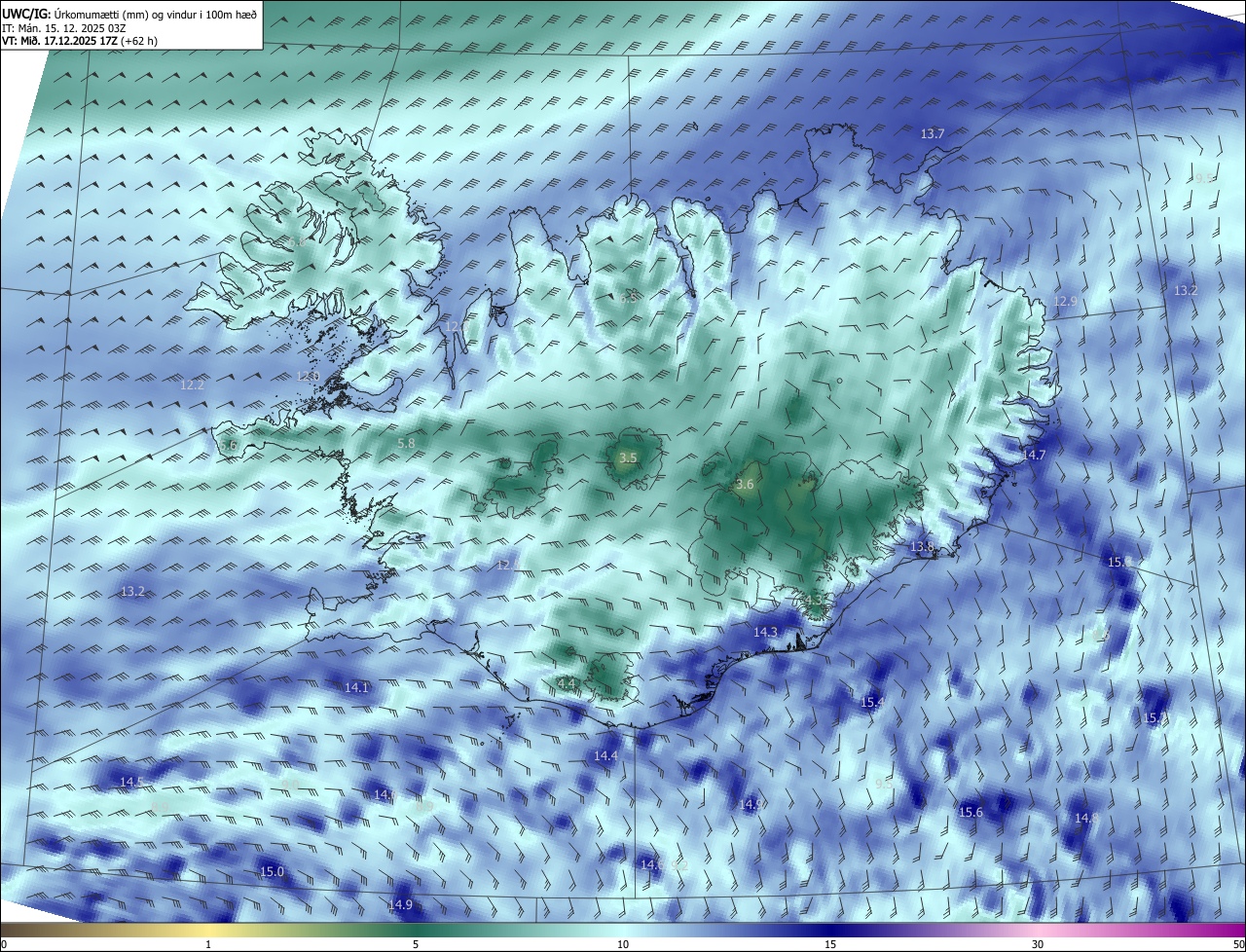1246x952 pixels.
Task: Click the 5.8 value on the map
Action: pyautogui.click(x=407, y=444)
